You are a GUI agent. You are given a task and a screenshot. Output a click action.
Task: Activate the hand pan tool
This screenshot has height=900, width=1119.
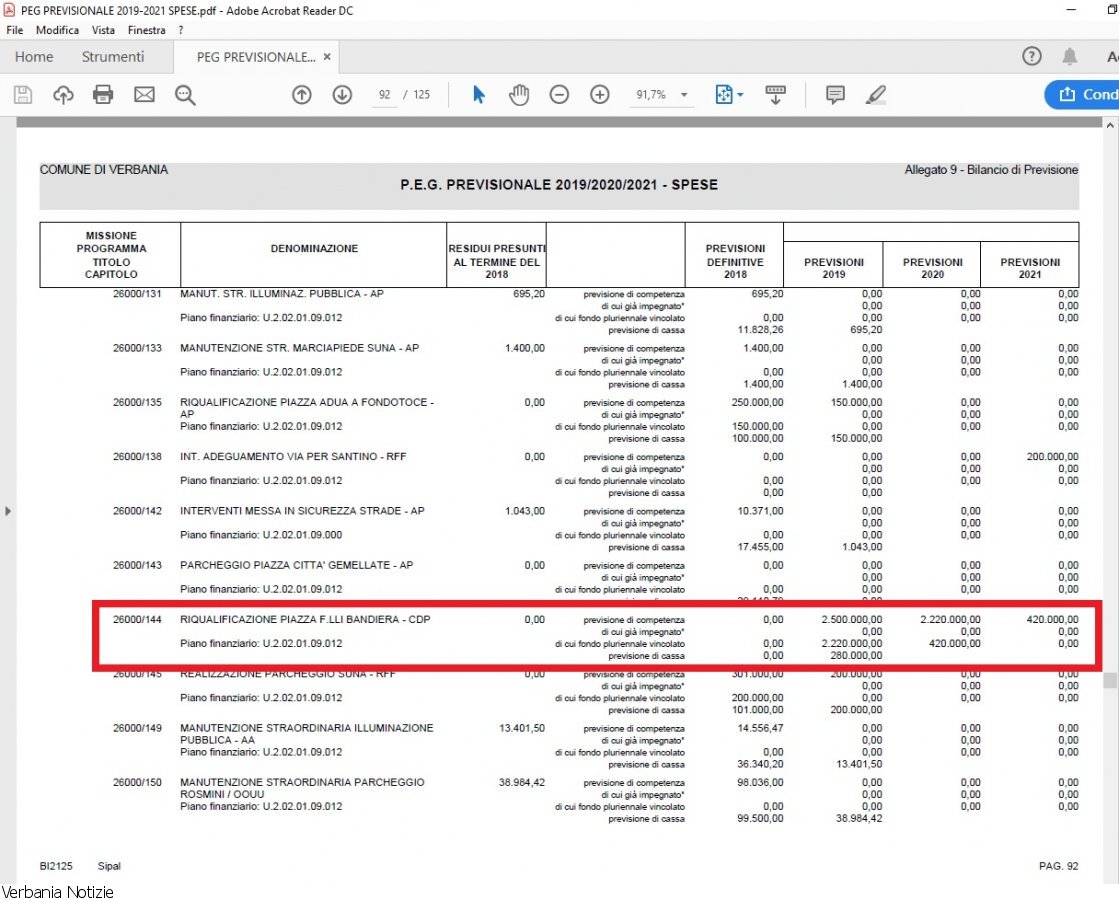(x=518, y=95)
